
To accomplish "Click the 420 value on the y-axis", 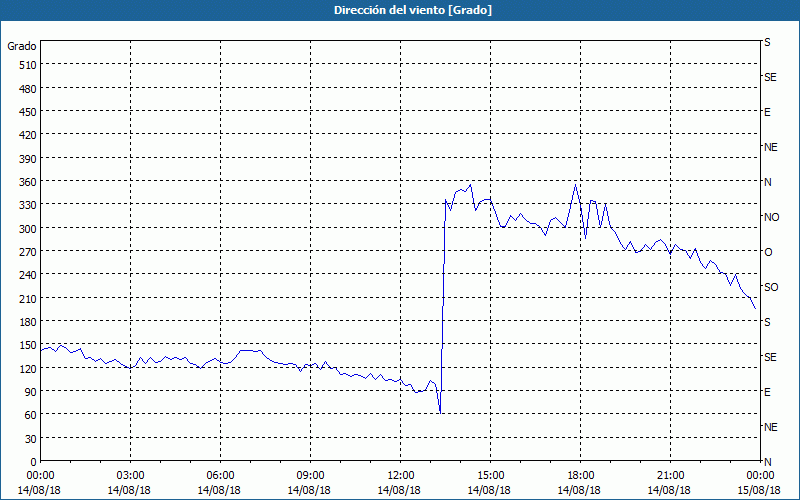I will (28, 135).
